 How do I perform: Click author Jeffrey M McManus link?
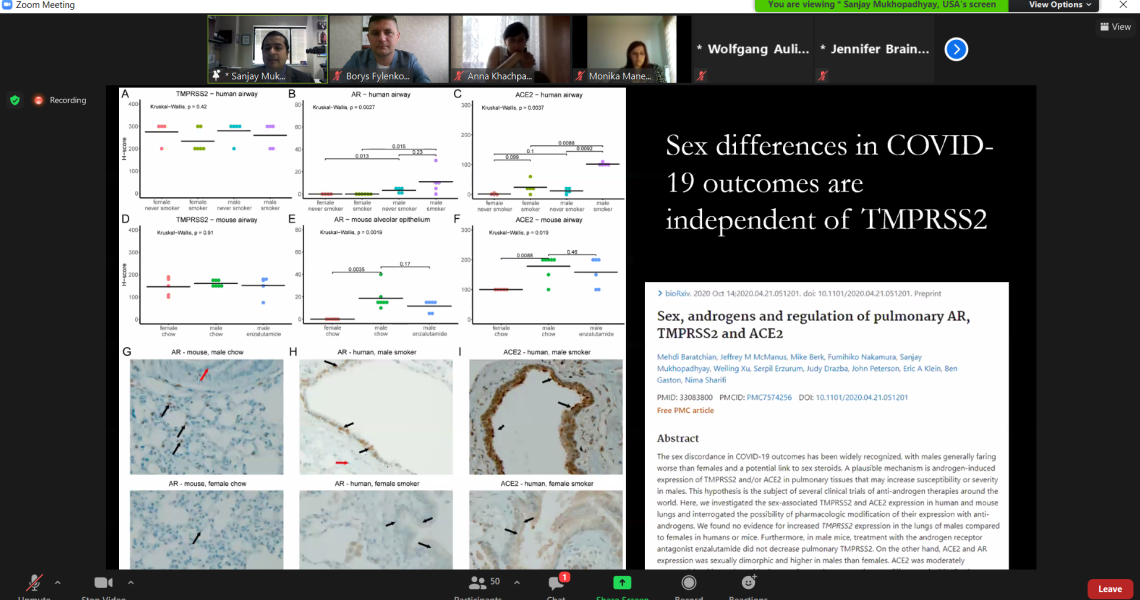pyautogui.click(x=753, y=357)
